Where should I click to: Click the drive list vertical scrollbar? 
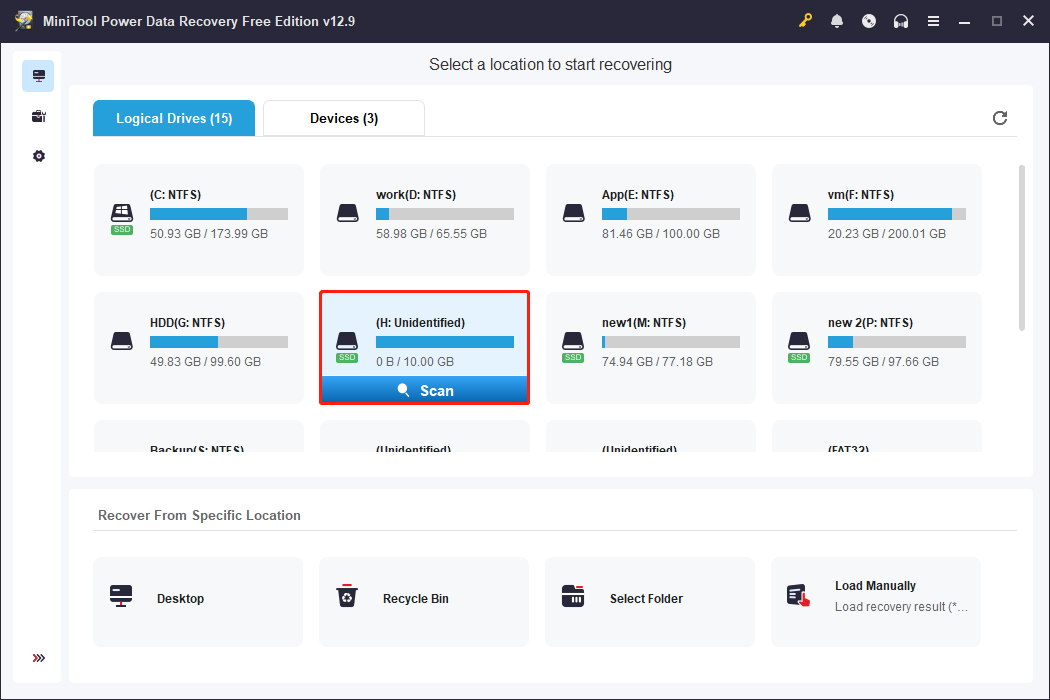point(1022,248)
